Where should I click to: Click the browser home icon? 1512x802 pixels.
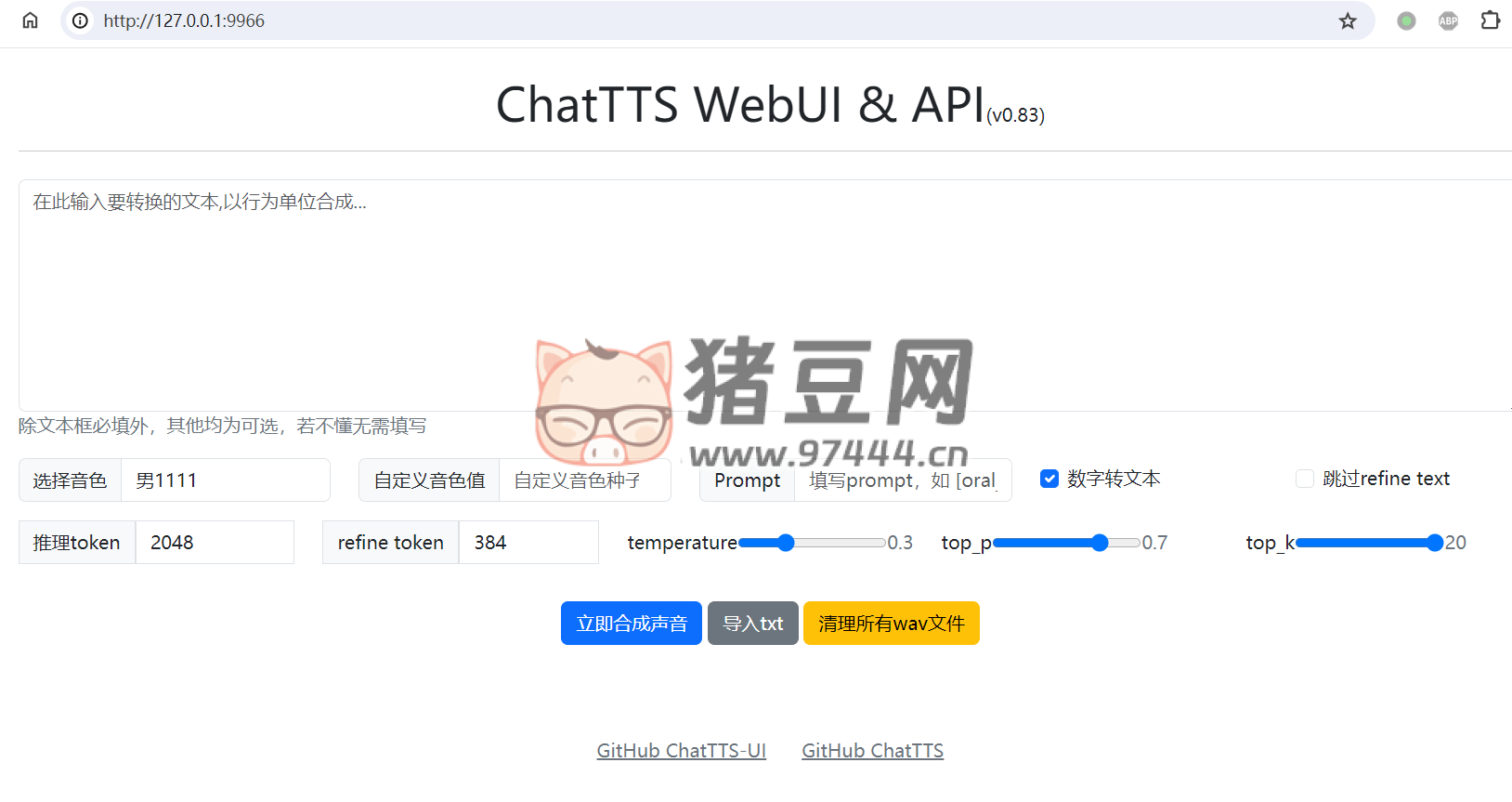pyautogui.click(x=30, y=20)
